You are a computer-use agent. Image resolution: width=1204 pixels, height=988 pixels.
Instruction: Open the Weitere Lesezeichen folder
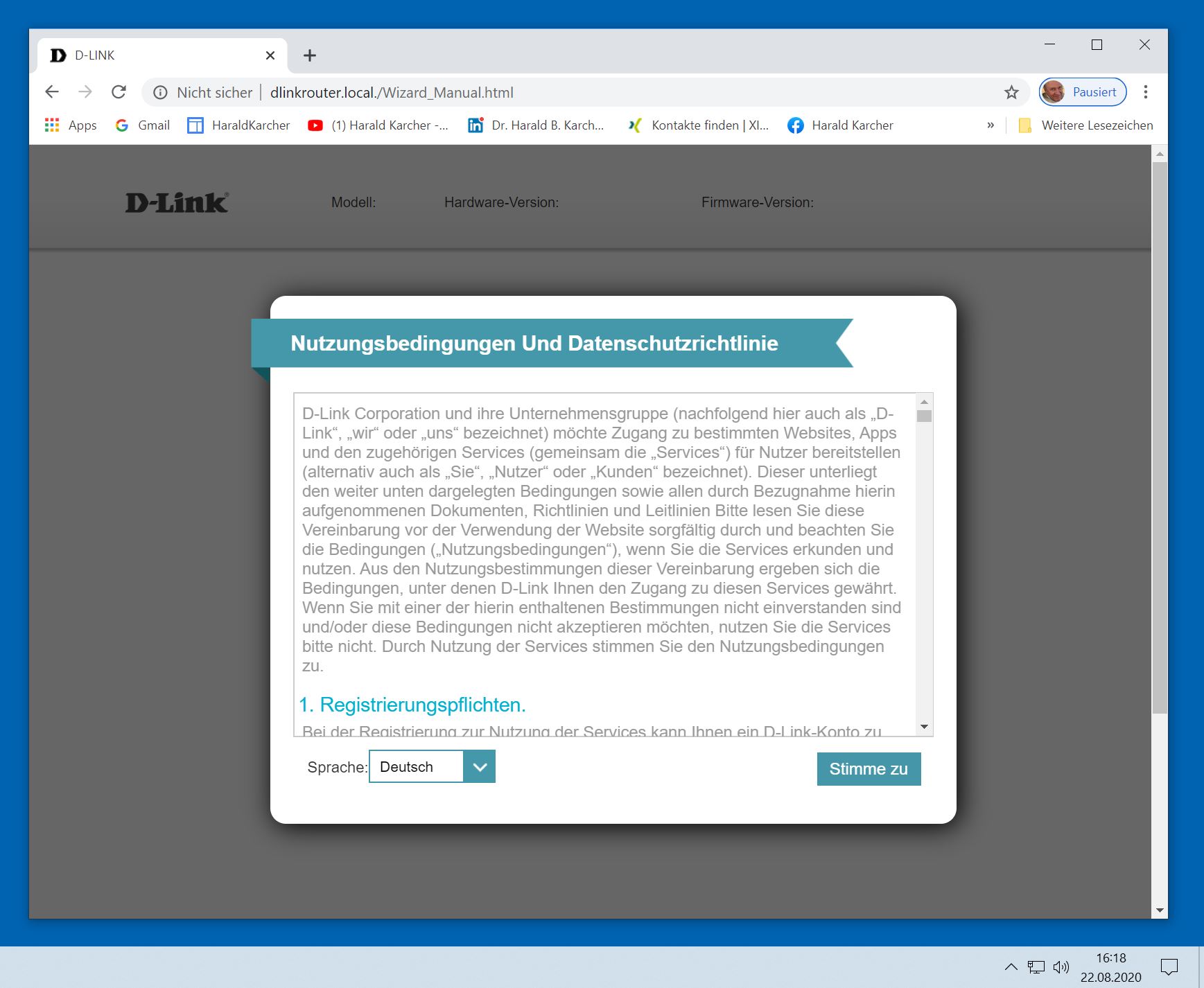[x=1085, y=125]
